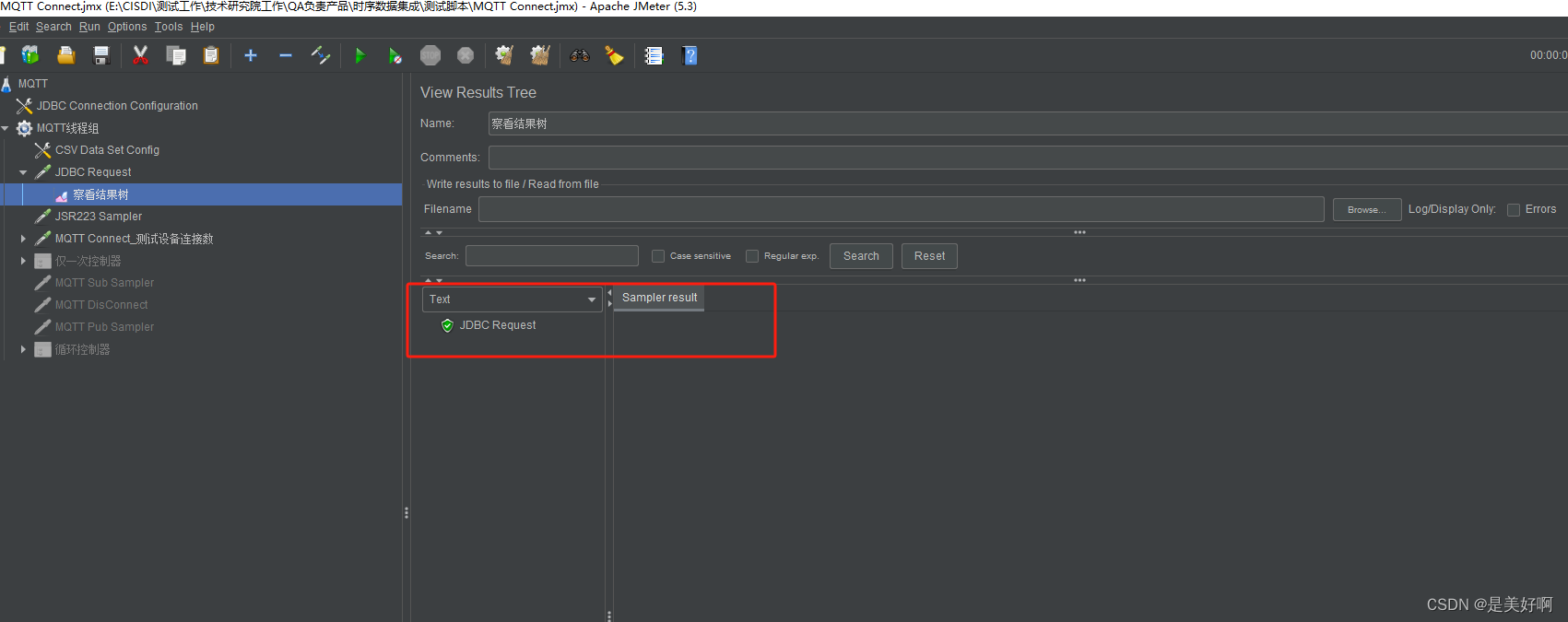The width and height of the screenshot is (1568, 622).
Task: Focus the Comments input field
Action: pyautogui.click(x=1028, y=158)
